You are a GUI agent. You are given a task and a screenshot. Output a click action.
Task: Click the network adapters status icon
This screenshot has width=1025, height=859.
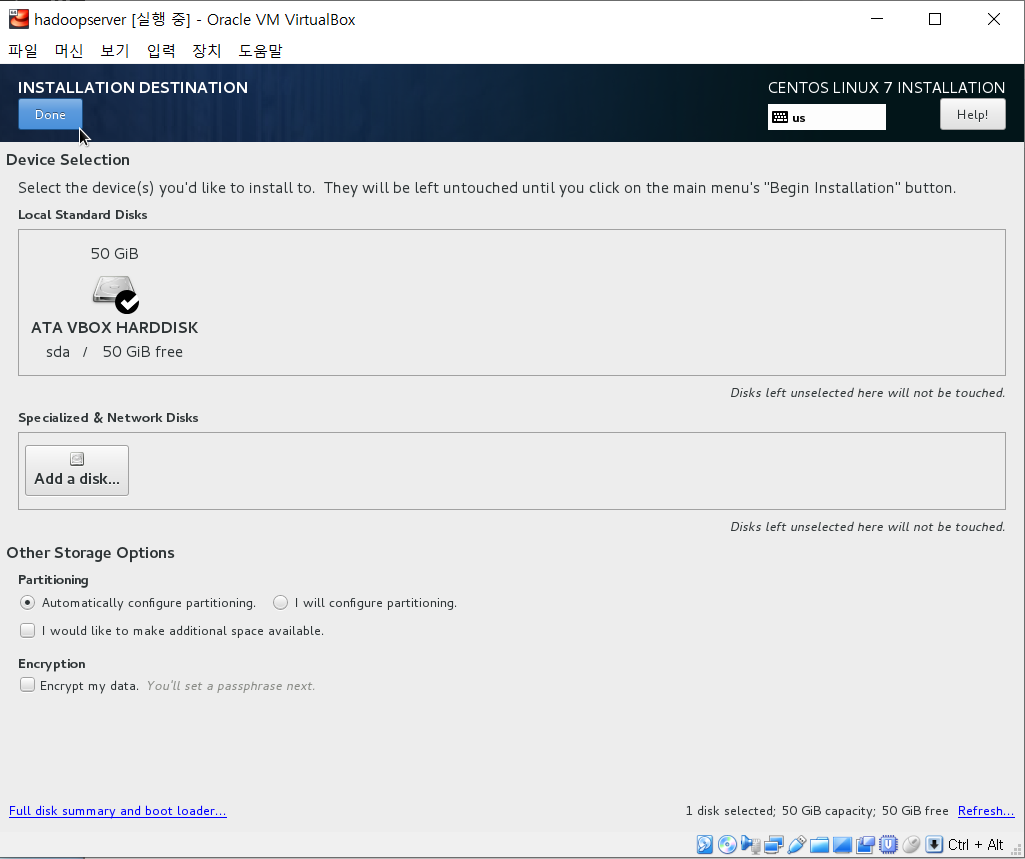click(x=773, y=845)
